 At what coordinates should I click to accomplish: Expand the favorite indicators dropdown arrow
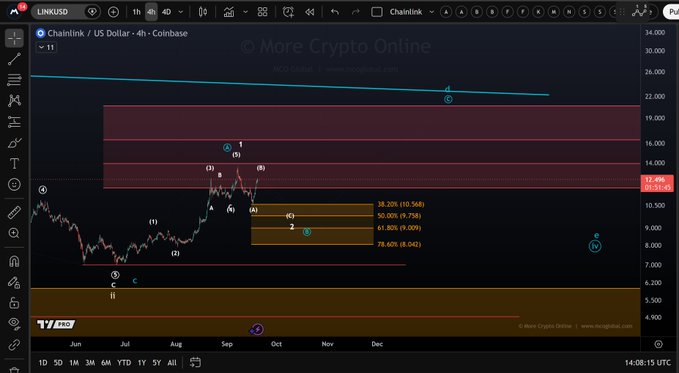[246, 12]
